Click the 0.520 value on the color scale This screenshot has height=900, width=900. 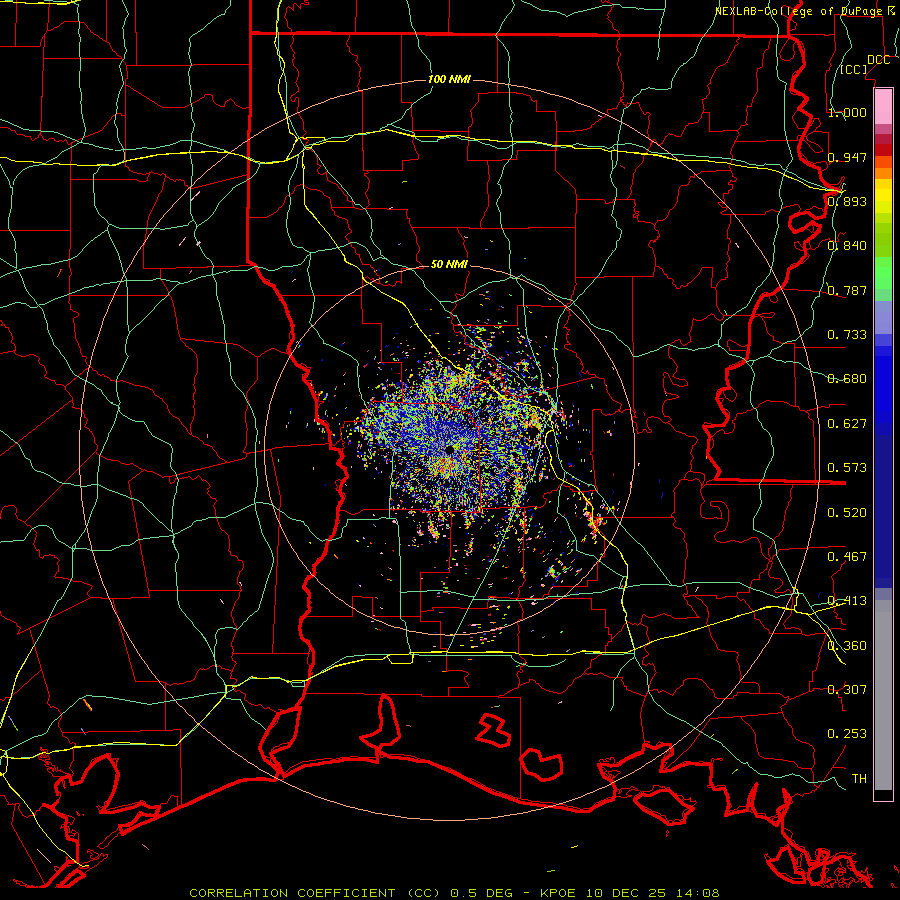pyautogui.click(x=847, y=513)
